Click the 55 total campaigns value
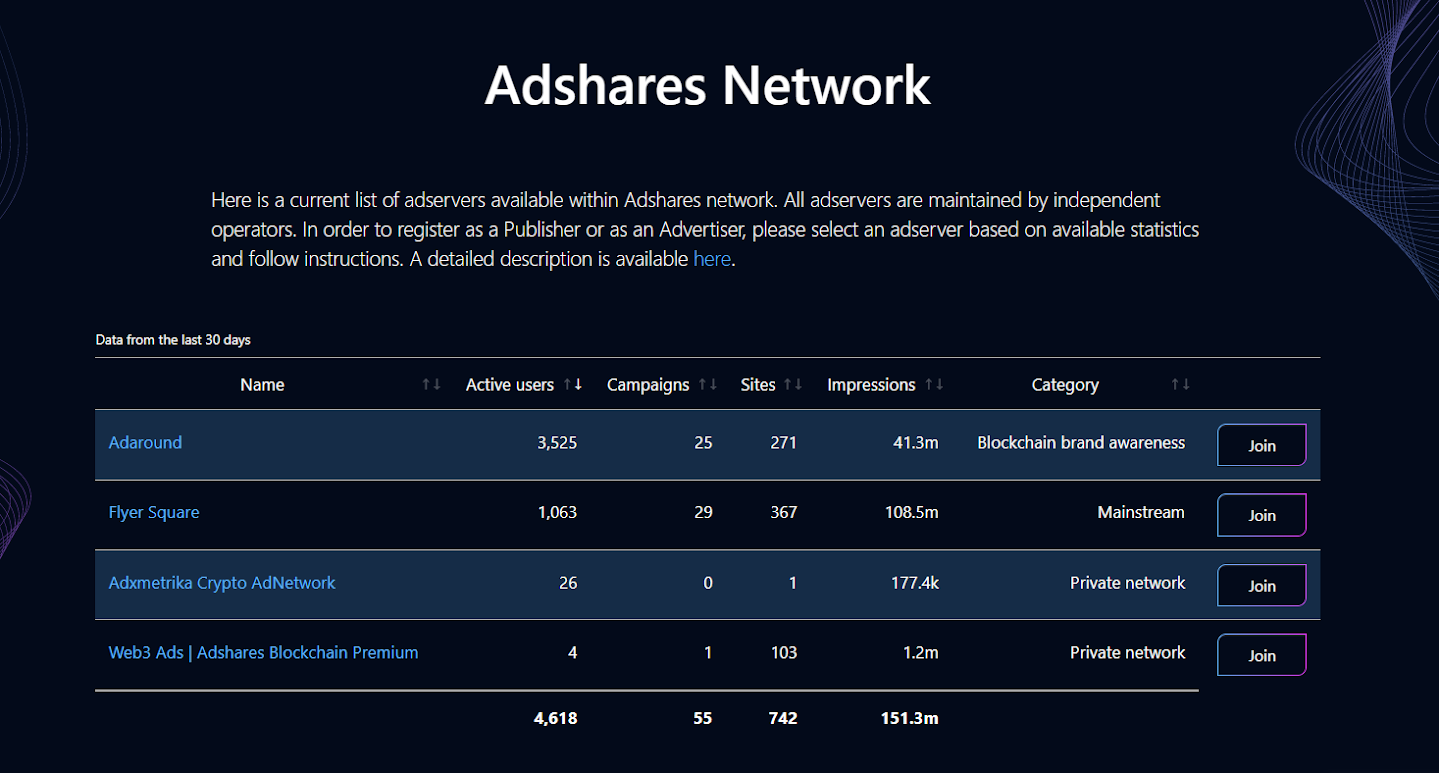Viewport: 1439px width, 773px height. pos(703,718)
